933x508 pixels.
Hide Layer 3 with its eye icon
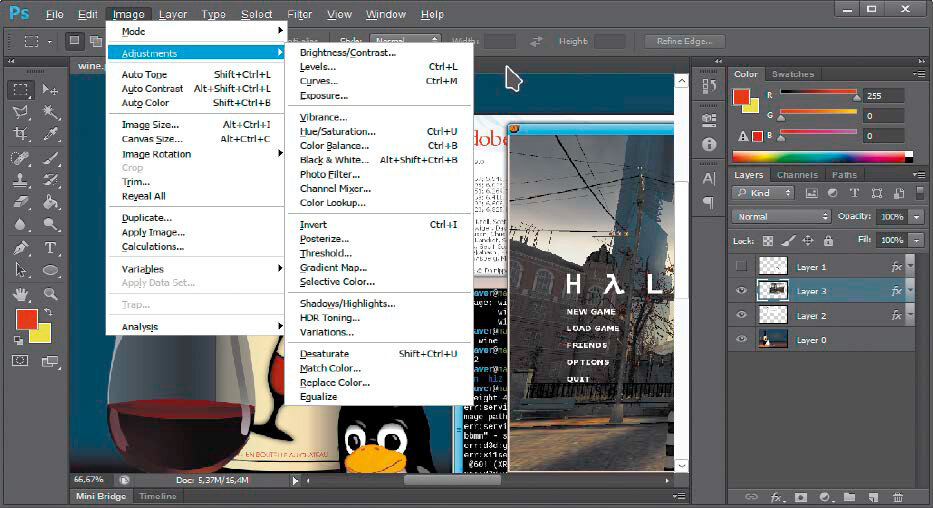pyautogui.click(x=741, y=291)
